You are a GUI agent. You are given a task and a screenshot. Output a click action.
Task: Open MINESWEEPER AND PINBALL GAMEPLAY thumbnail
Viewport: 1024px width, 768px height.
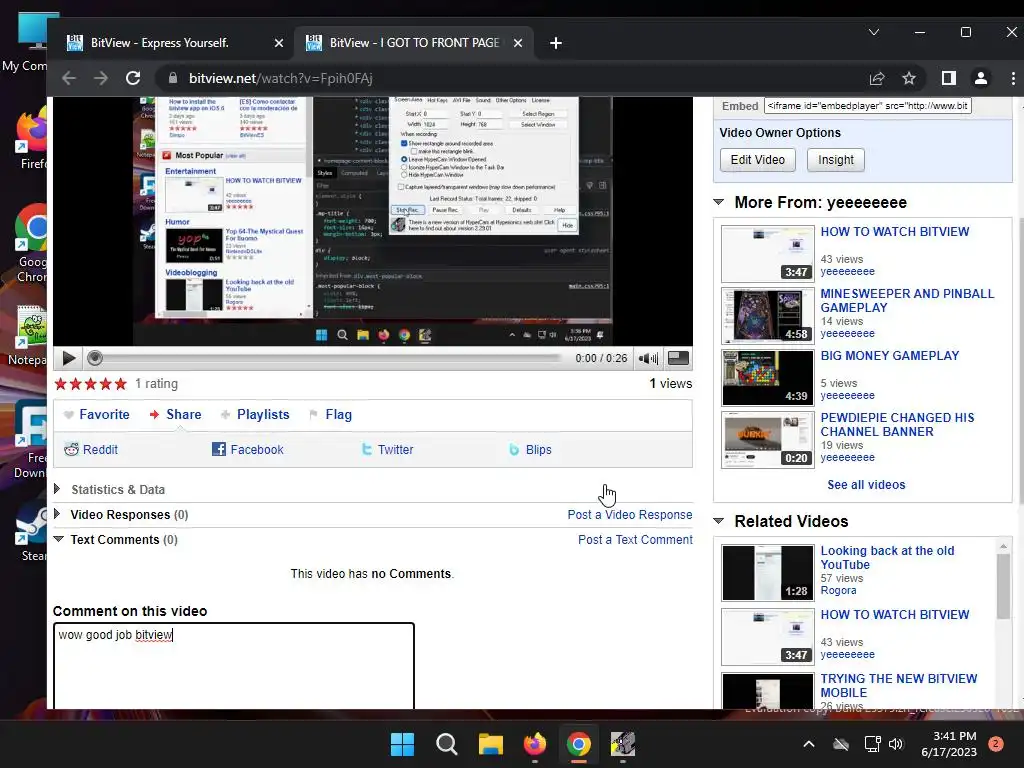pos(767,316)
